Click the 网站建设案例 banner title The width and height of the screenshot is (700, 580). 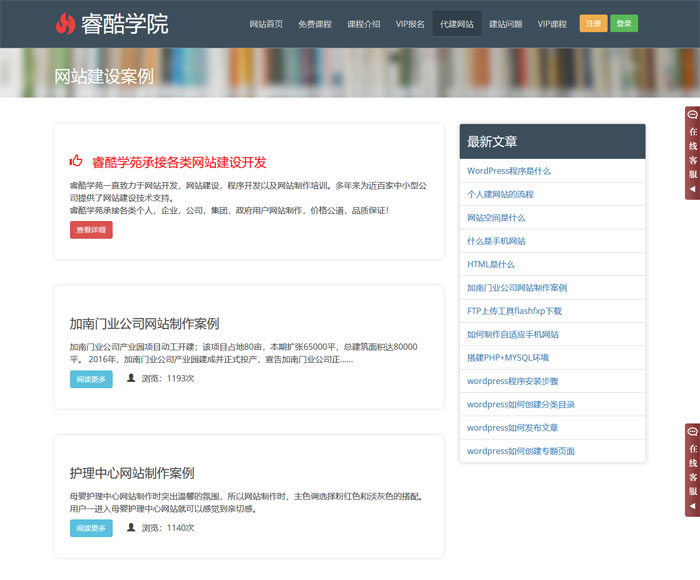click(x=104, y=76)
